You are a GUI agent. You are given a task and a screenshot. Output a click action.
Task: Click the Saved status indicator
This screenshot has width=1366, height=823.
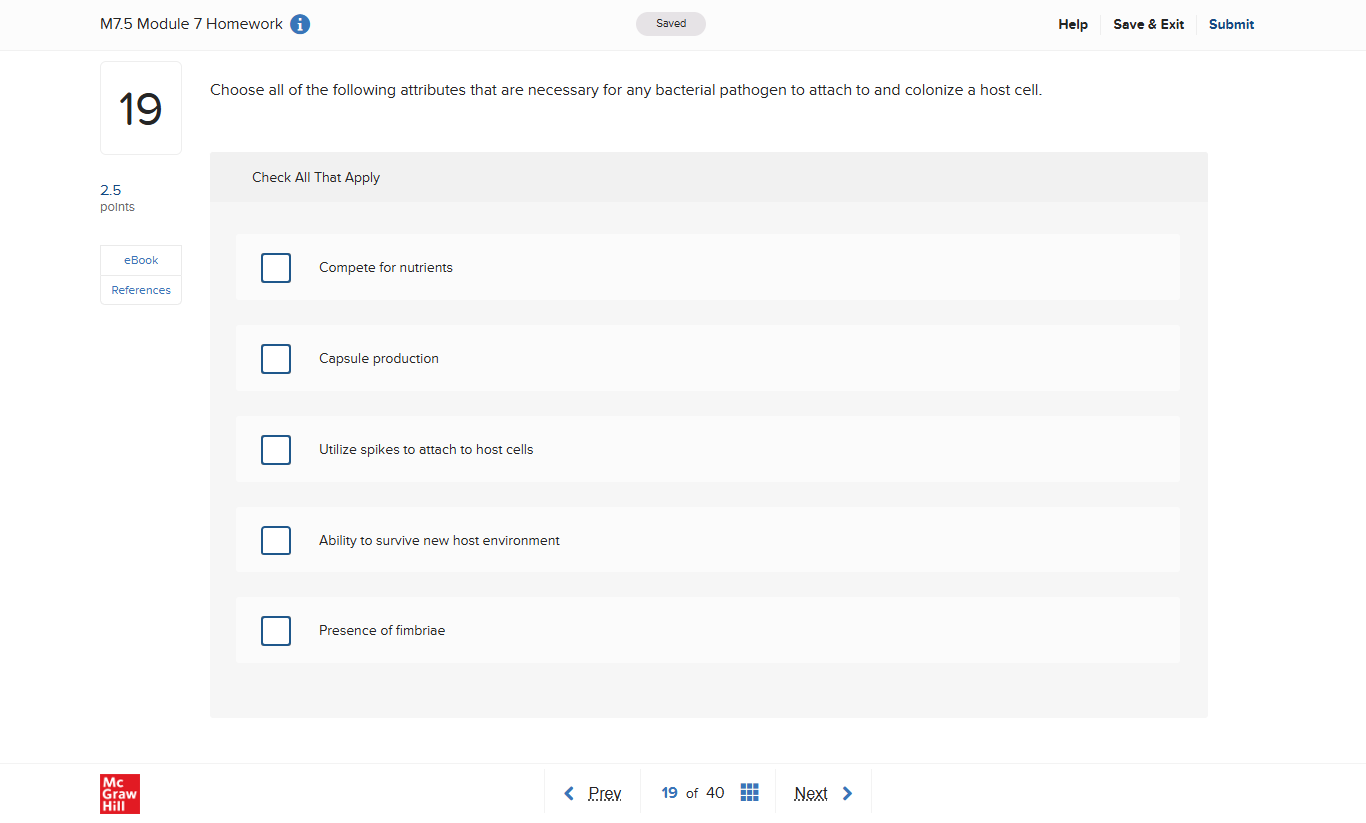coord(670,22)
